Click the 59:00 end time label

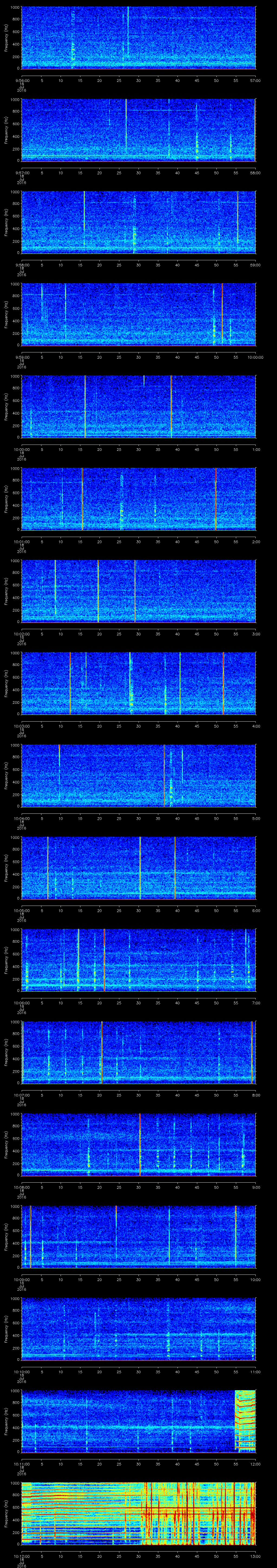click(x=256, y=265)
